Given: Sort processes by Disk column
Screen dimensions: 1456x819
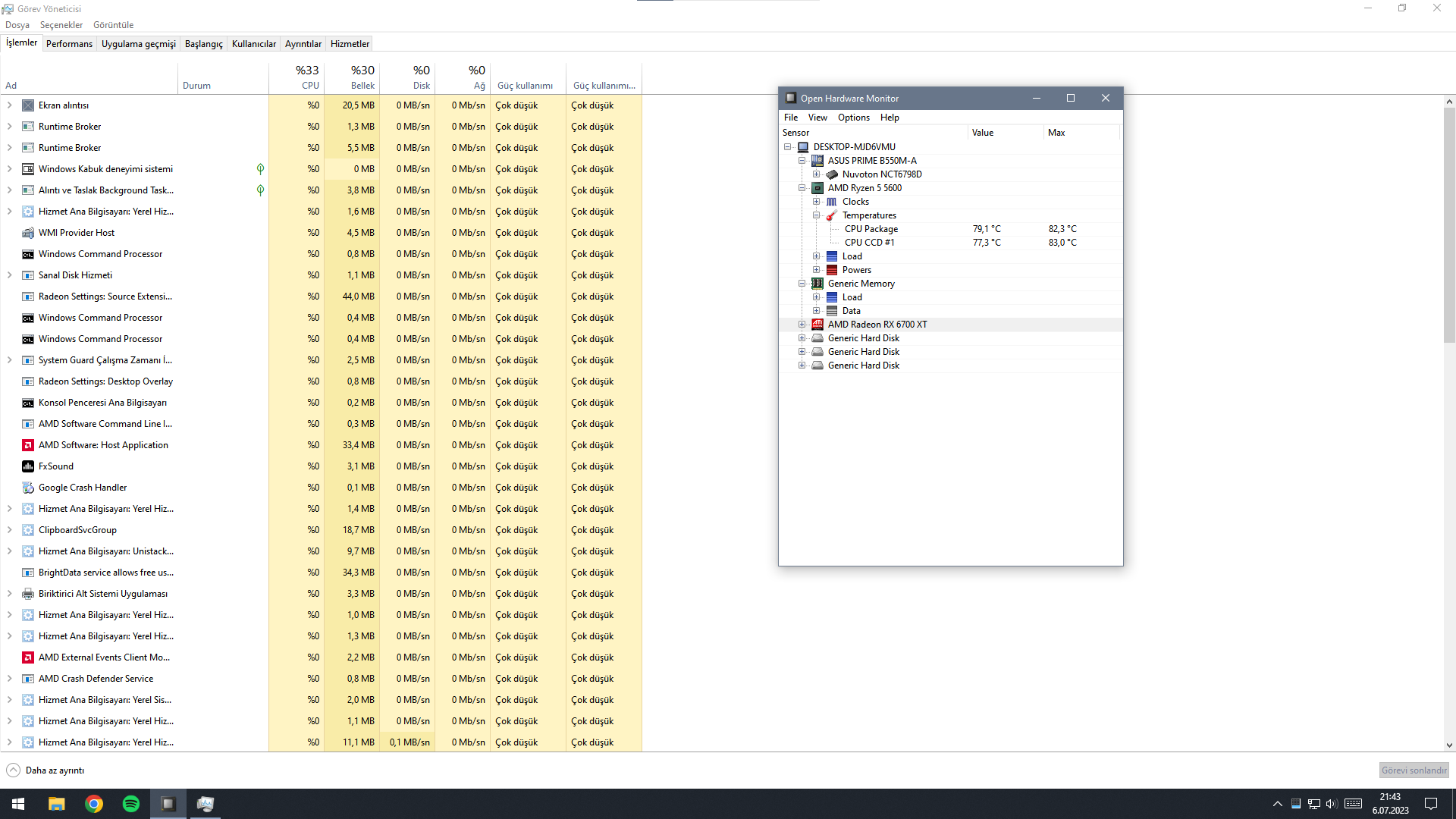Looking at the screenshot, I should point(407,77).
